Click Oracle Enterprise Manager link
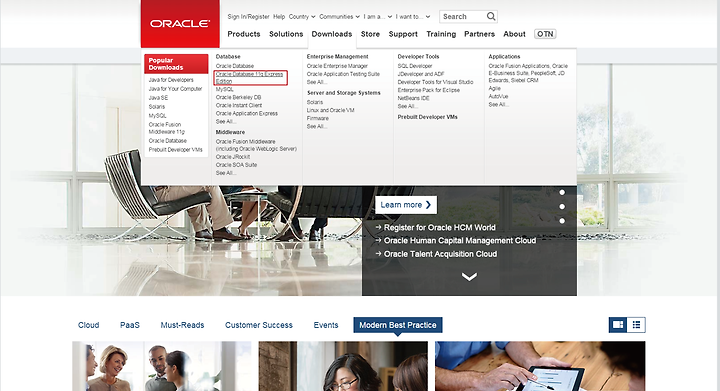This screenshot has width=720, height=391. (337, 66)
